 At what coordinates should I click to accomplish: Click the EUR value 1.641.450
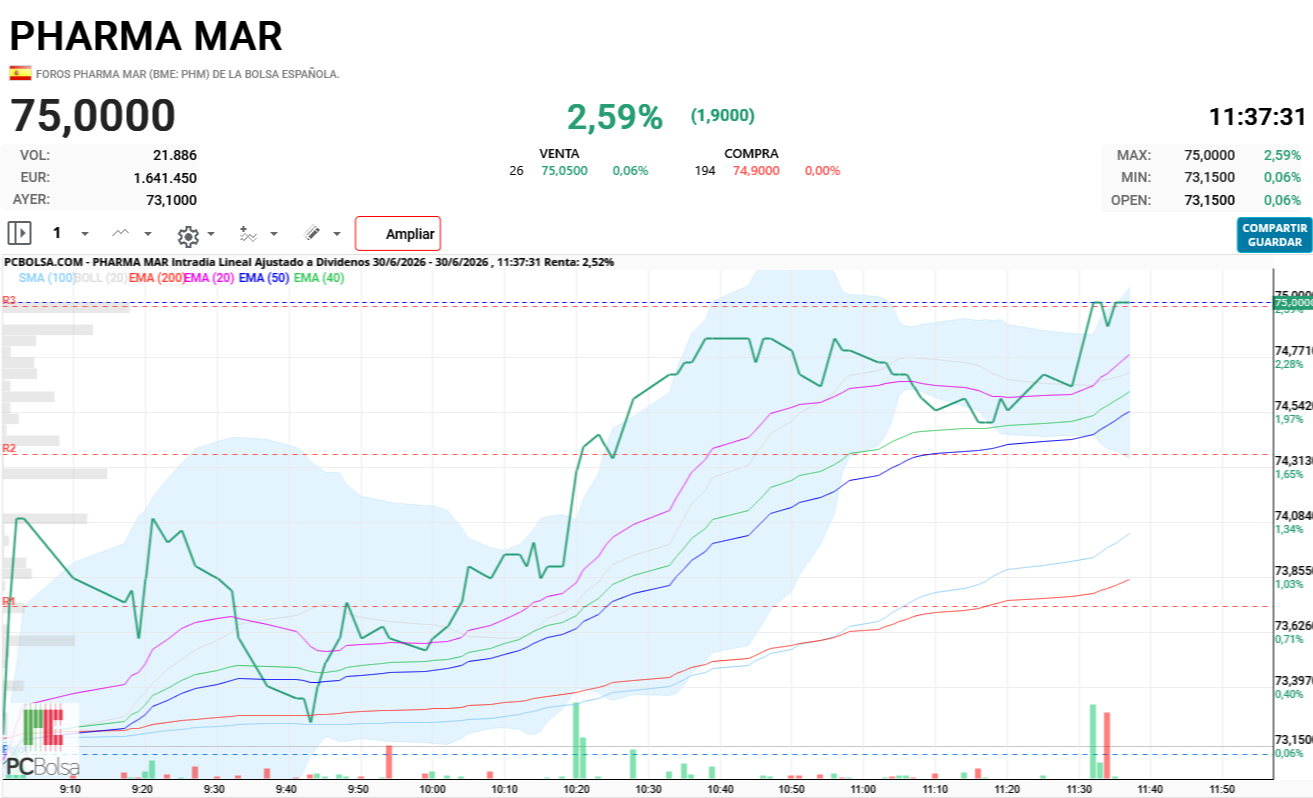click(x=165, y=177)
